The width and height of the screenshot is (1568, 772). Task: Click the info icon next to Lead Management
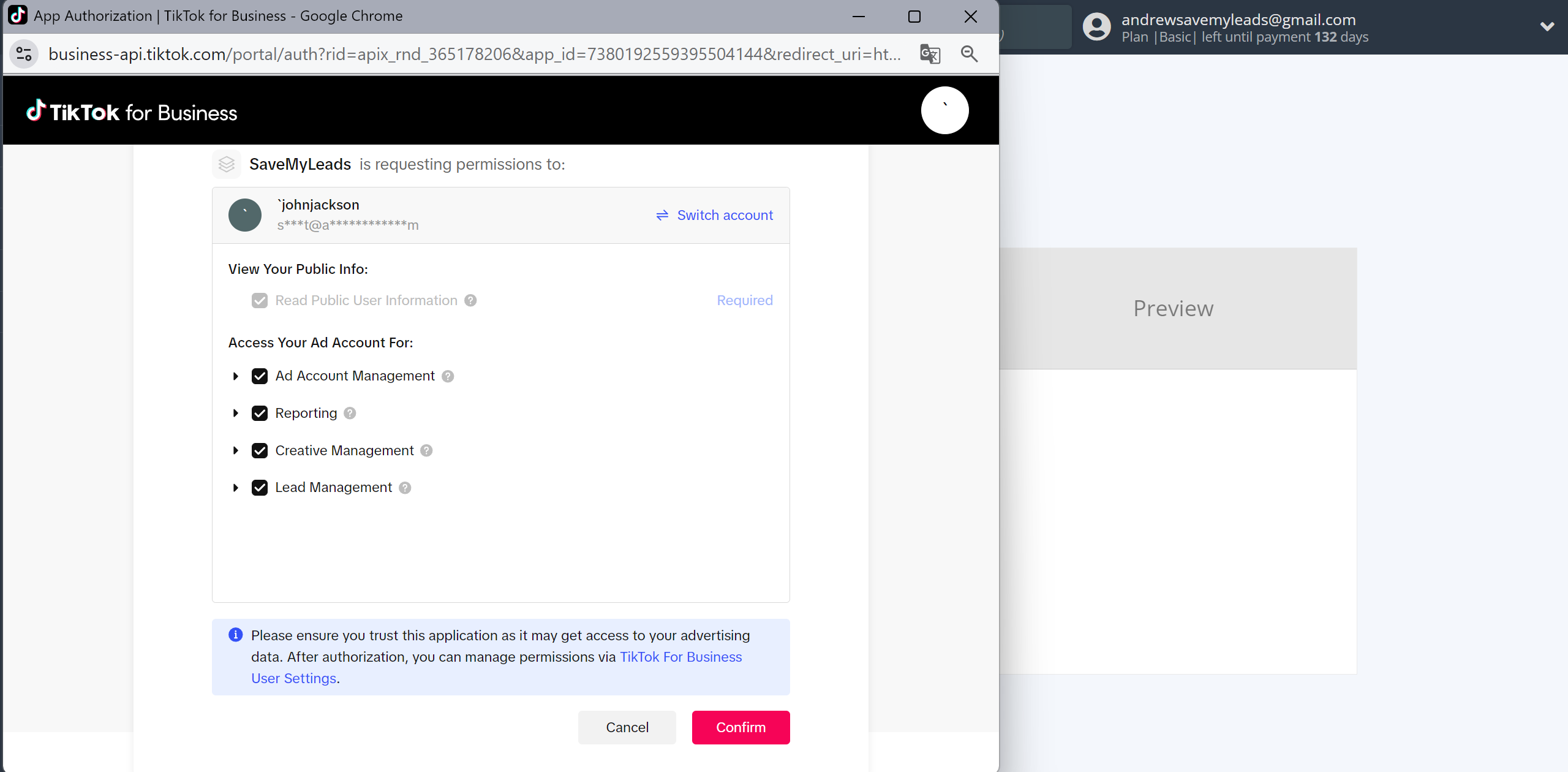point(405,488)
